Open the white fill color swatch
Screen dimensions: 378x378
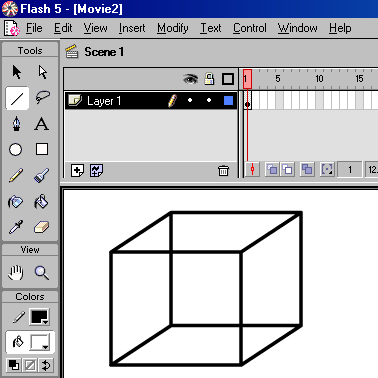pyautogui.click(x=40, y=342)
